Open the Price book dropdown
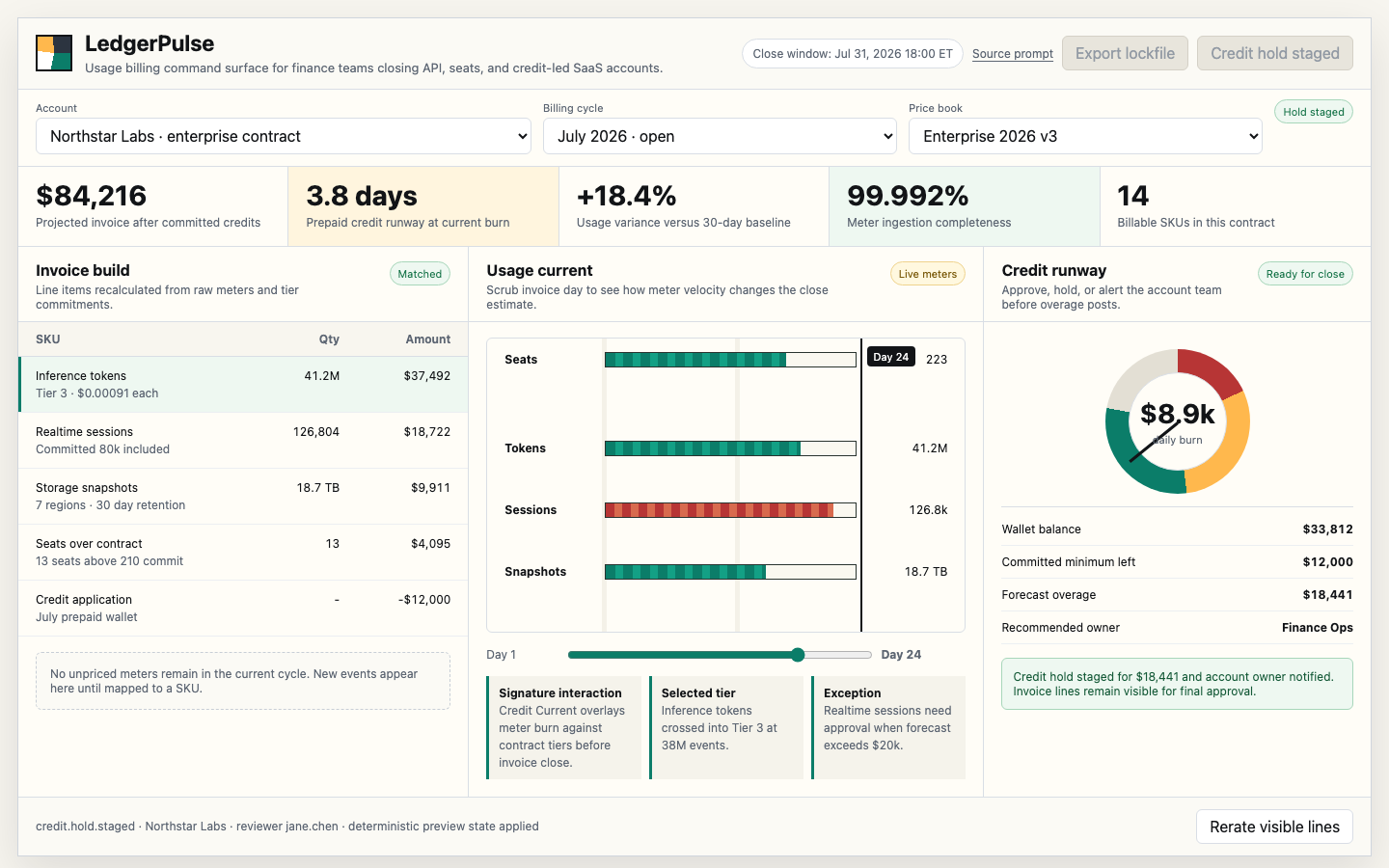 (x=1085, y=136)
